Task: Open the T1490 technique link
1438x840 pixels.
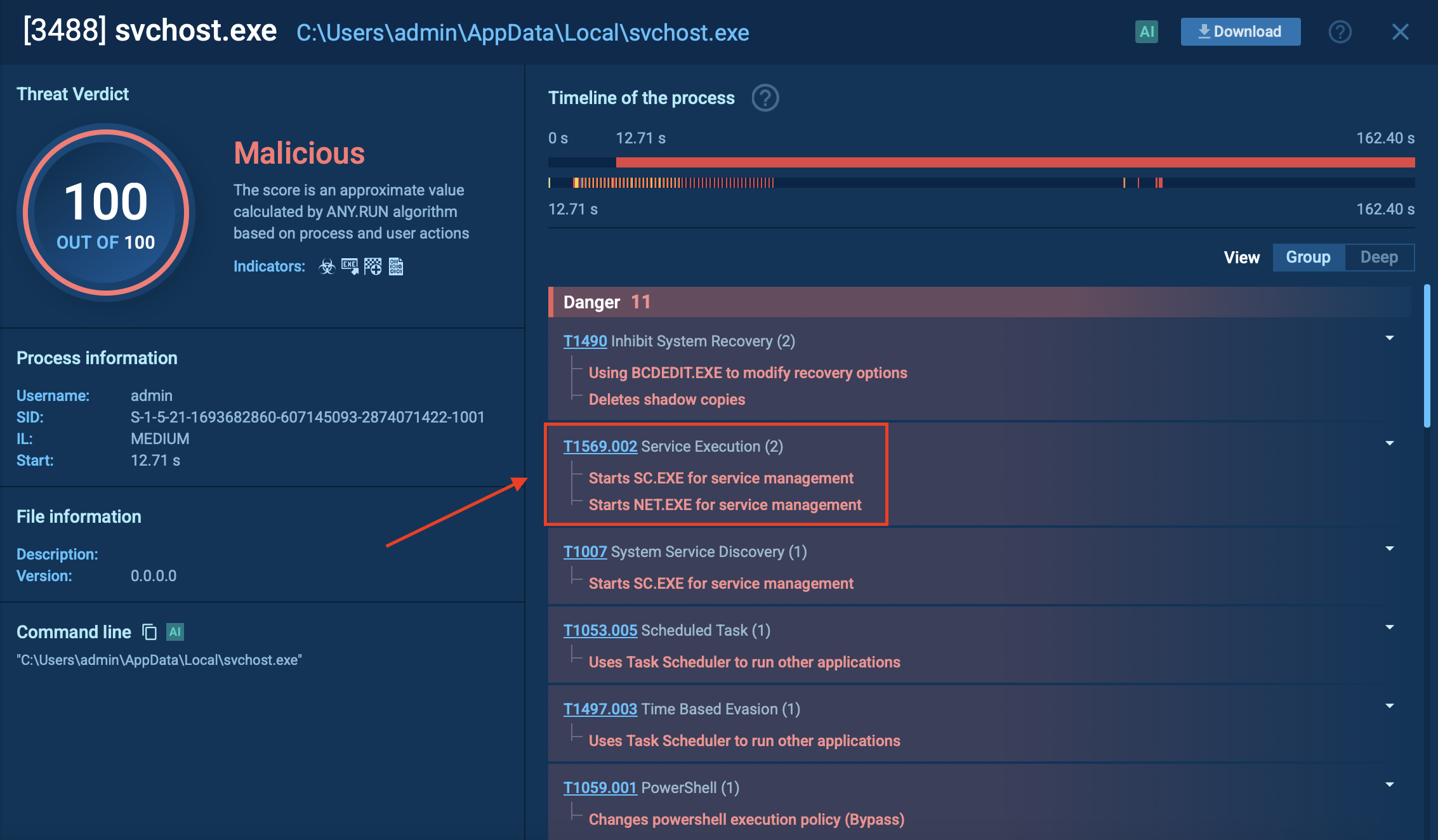Action: coord(585,341)
